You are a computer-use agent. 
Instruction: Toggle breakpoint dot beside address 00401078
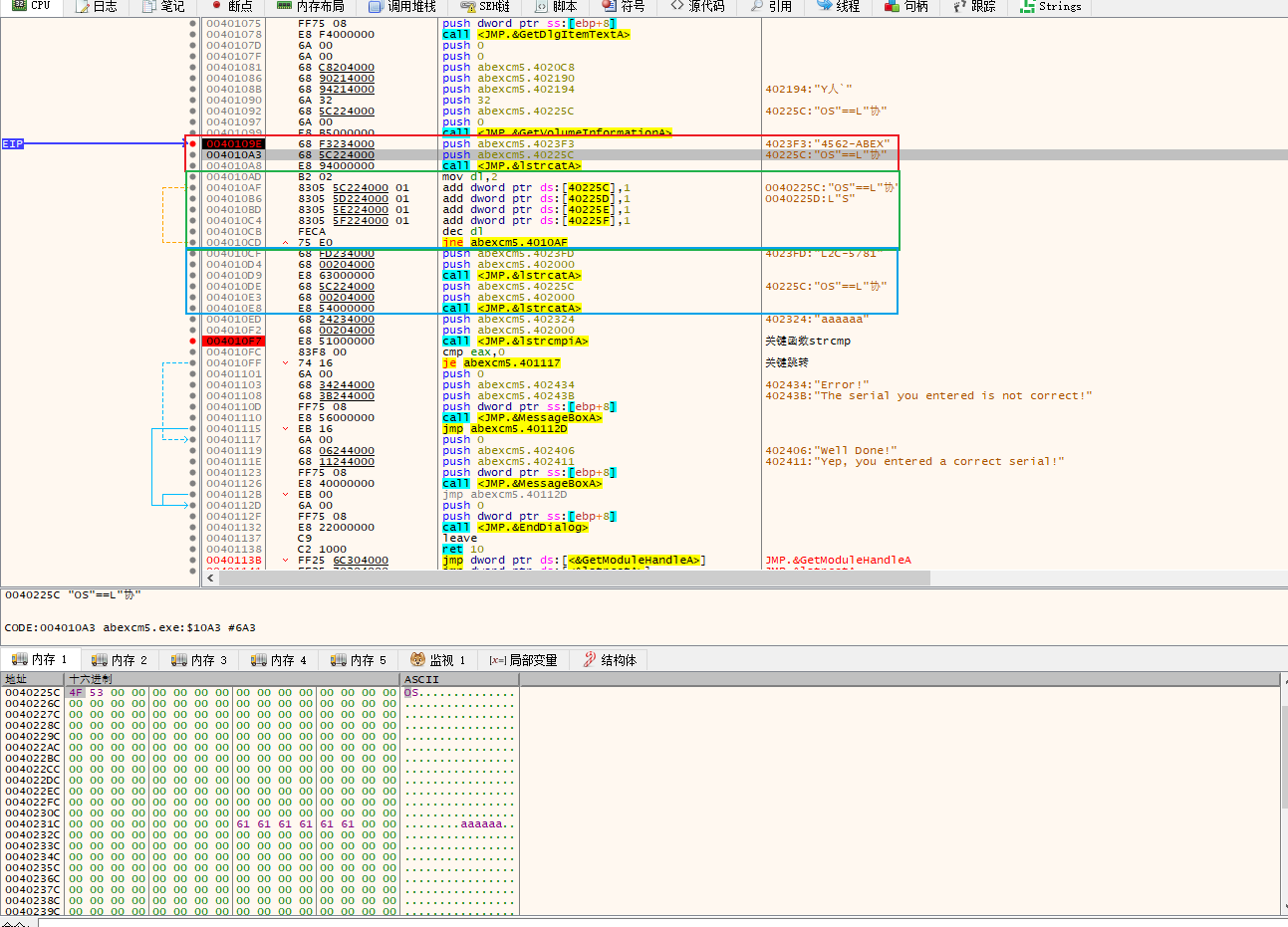tap(192, 34)
